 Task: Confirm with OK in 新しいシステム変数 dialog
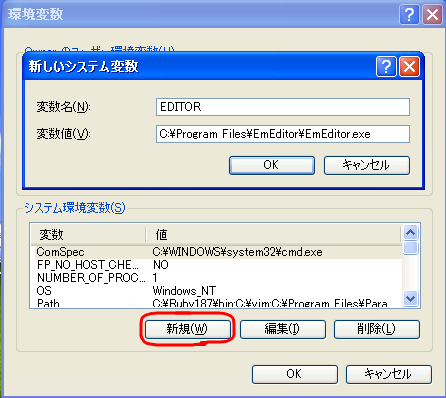(272, 165)
